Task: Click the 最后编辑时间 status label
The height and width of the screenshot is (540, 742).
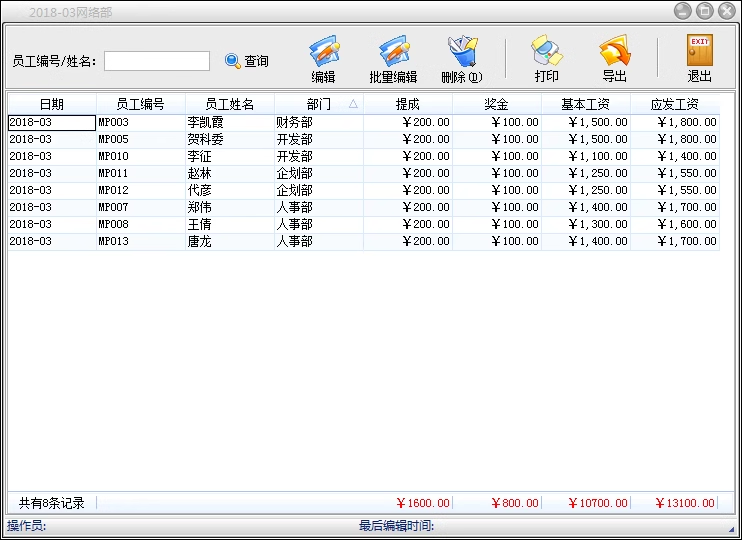Action: [x=397, y=526]
